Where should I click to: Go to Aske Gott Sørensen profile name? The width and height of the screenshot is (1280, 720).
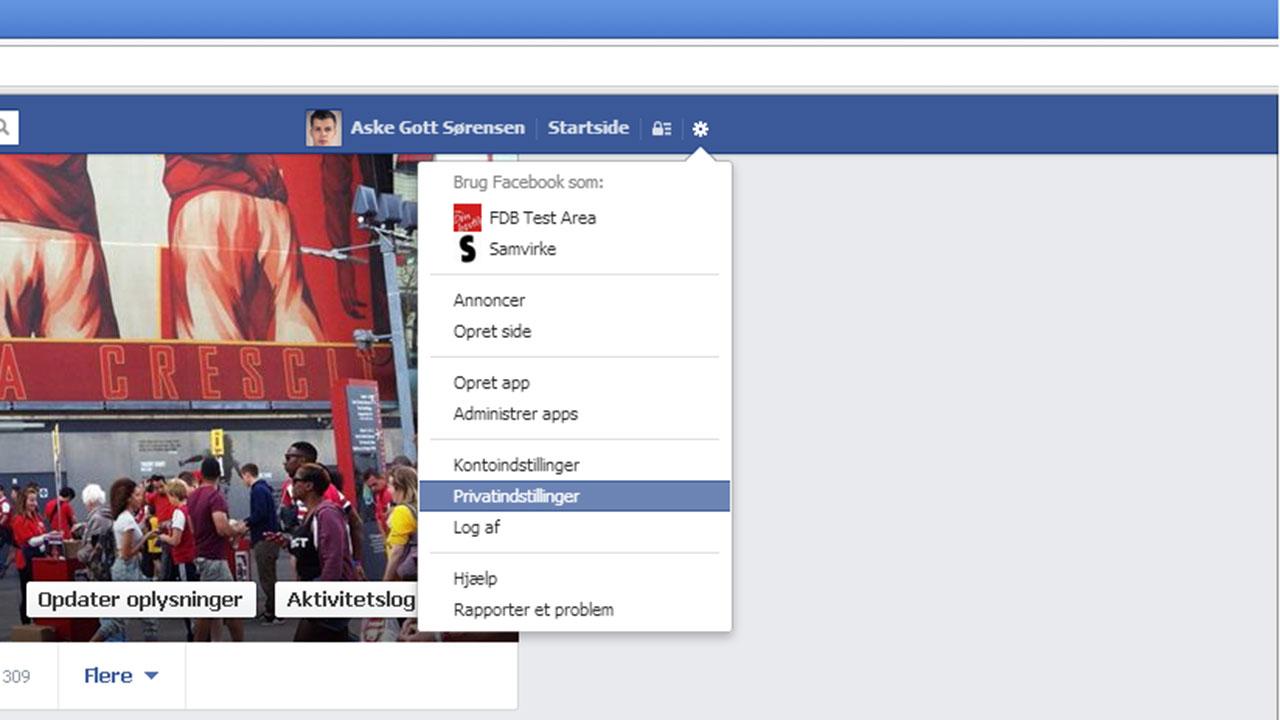click(437, 128)
